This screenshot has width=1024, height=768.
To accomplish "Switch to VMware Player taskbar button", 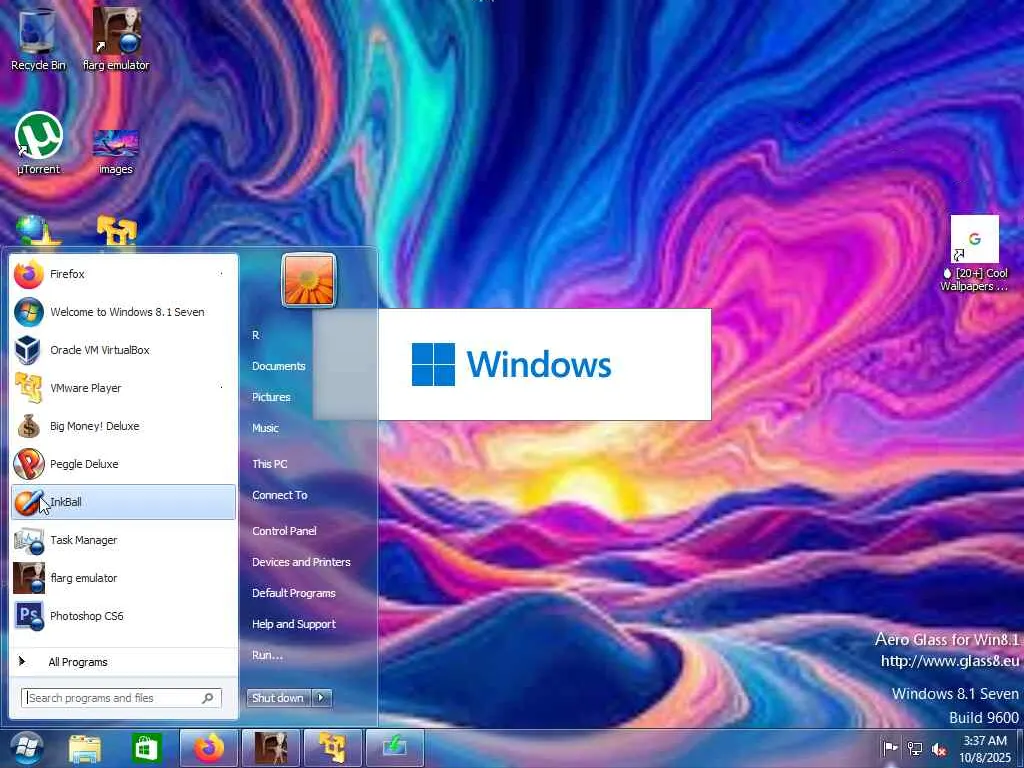I will (332, 748).
